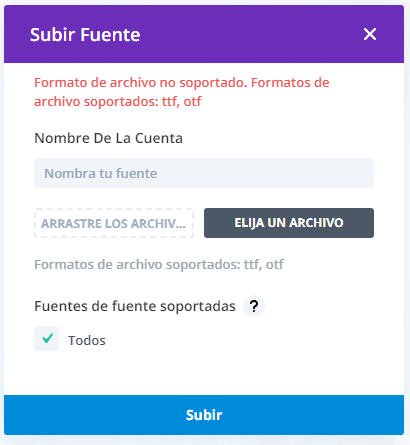Click the word Subir in the header
This screenshot has width=410, height=445.
[53, 35]
